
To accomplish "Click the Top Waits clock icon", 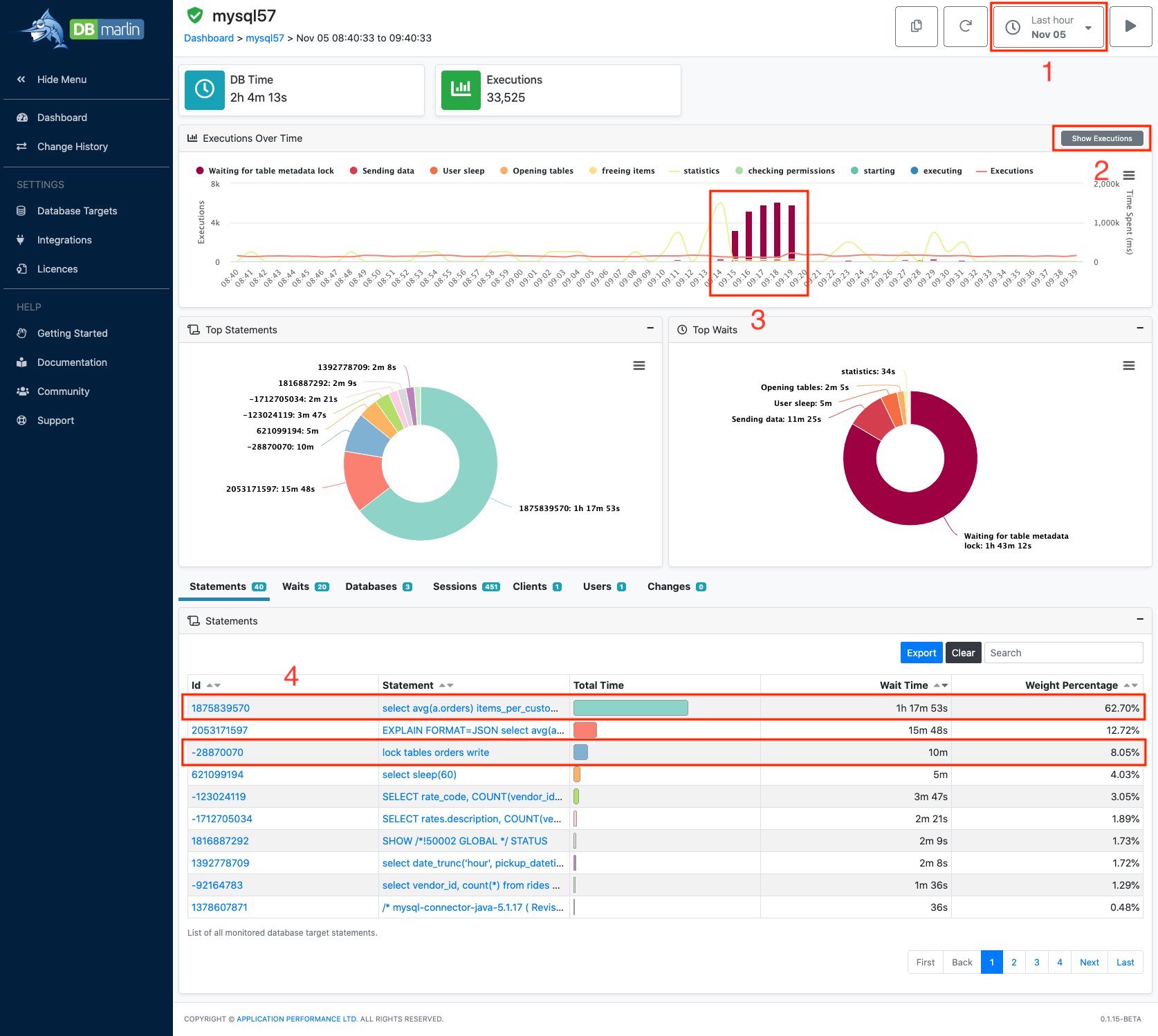I will pos(682,330).
